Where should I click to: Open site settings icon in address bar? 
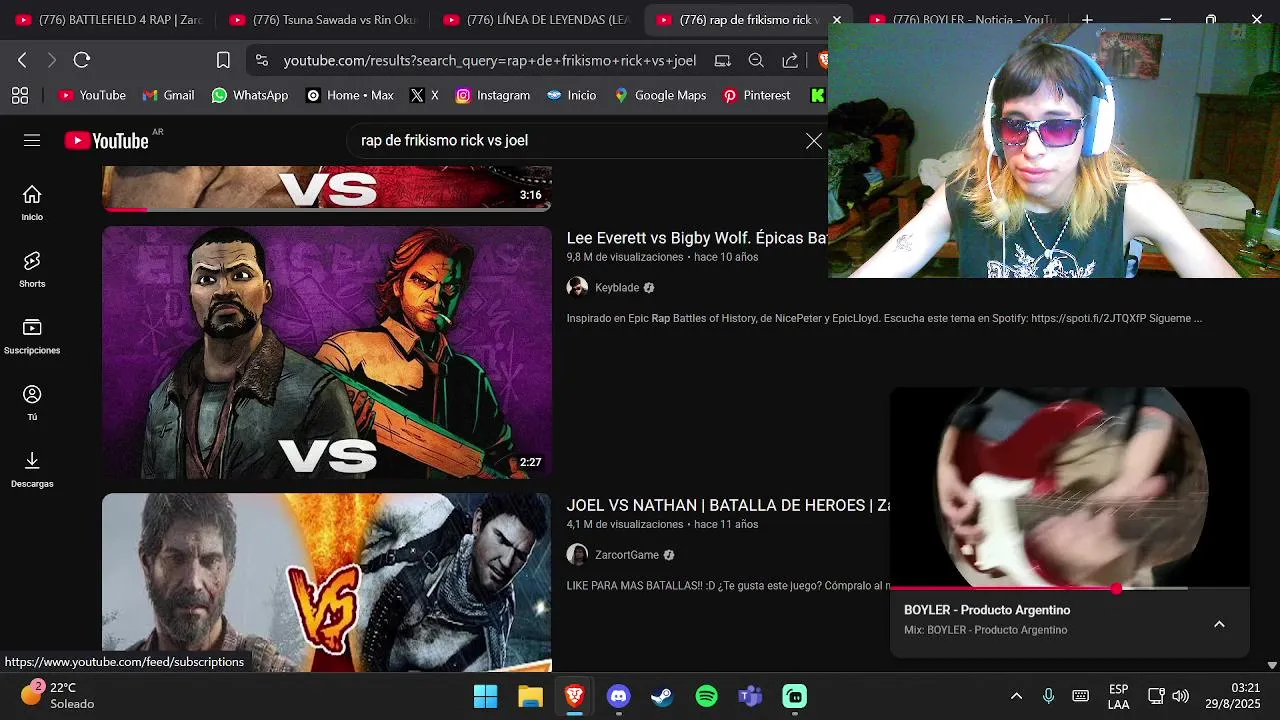(262, 60)
